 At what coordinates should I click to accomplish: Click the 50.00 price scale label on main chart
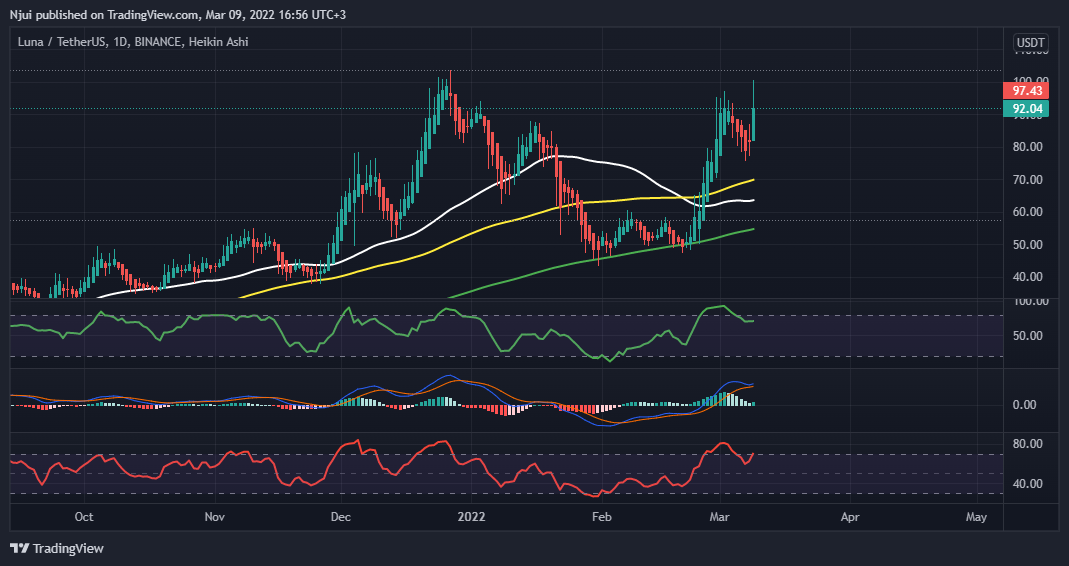click(x=1029, y=245)
